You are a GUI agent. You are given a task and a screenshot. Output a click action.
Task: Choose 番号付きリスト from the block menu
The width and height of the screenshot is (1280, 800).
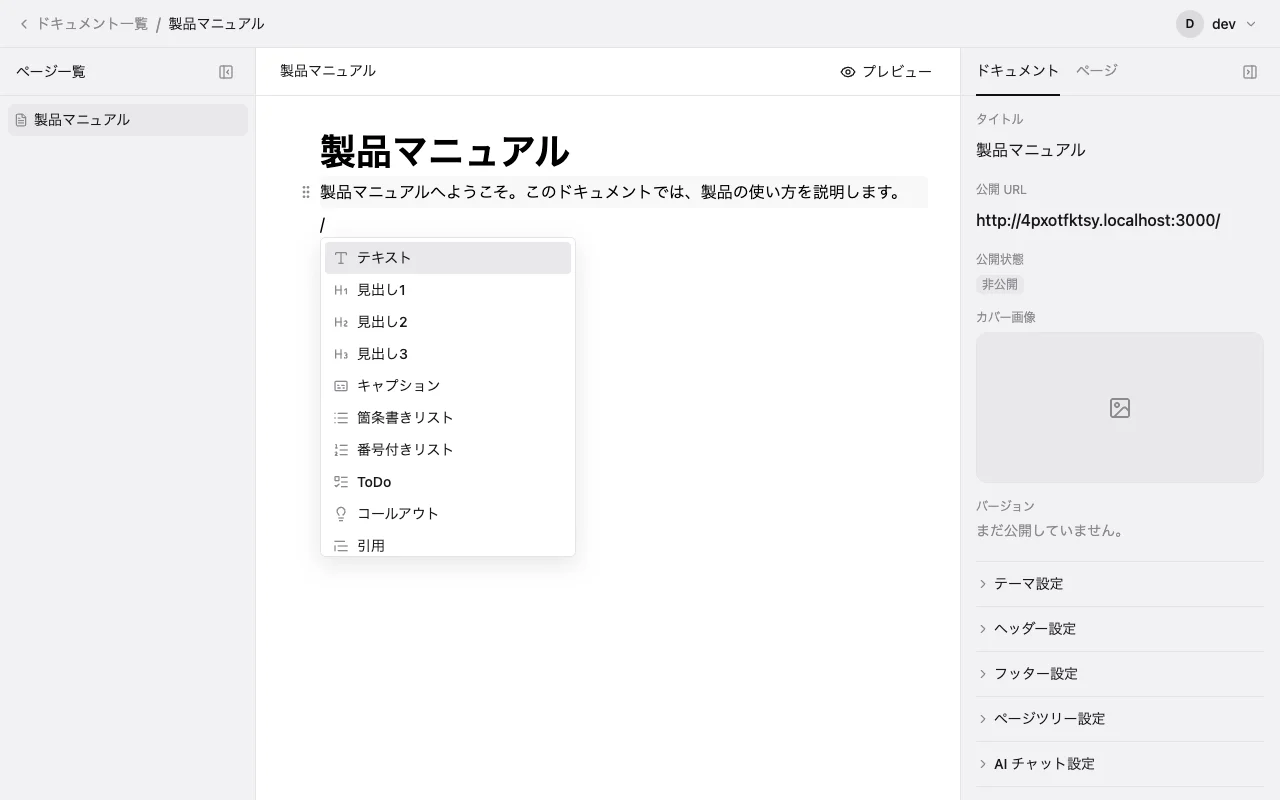click(x=448, y=450)
